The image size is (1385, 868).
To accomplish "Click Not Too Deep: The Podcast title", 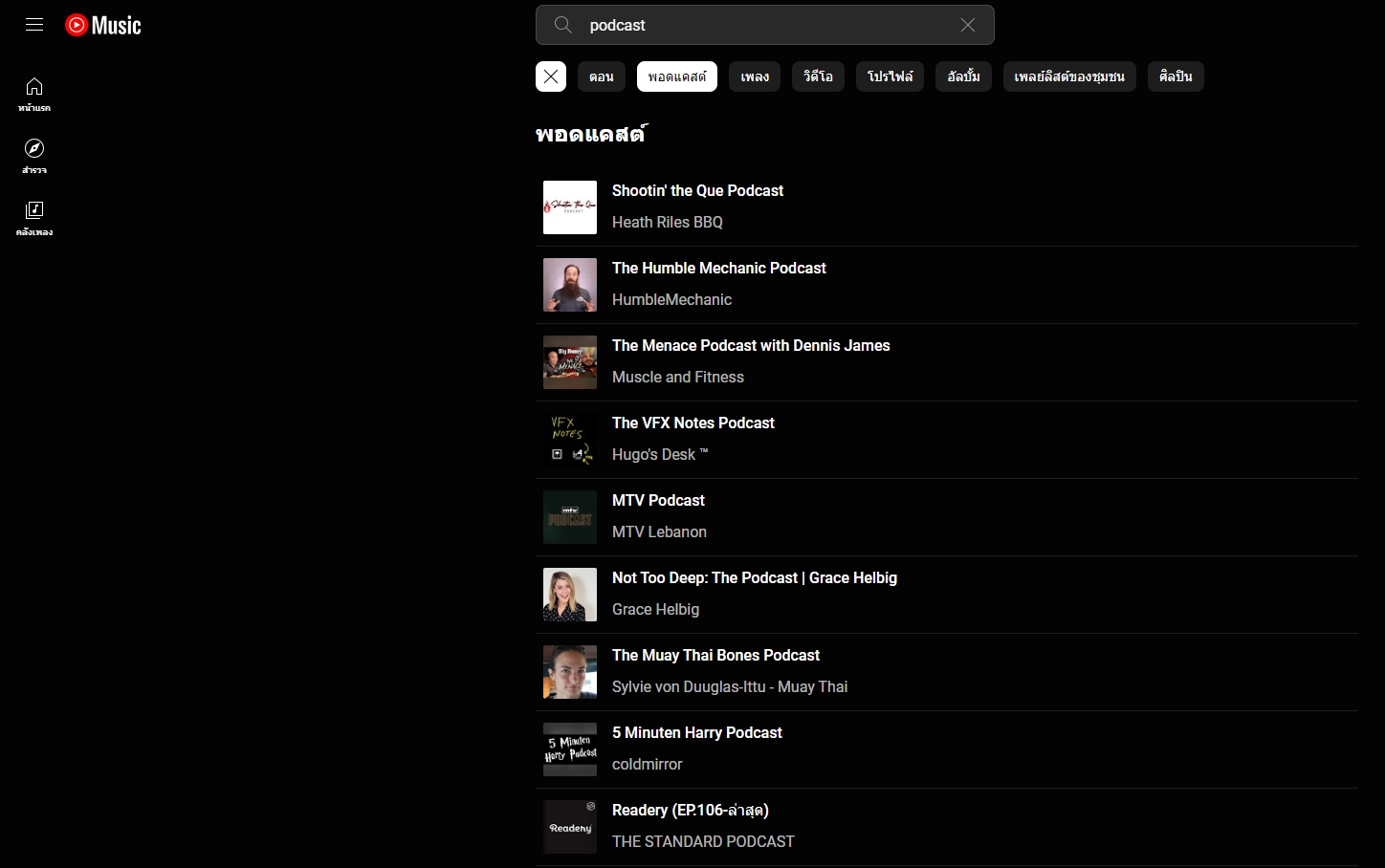I will coord(755,578).
